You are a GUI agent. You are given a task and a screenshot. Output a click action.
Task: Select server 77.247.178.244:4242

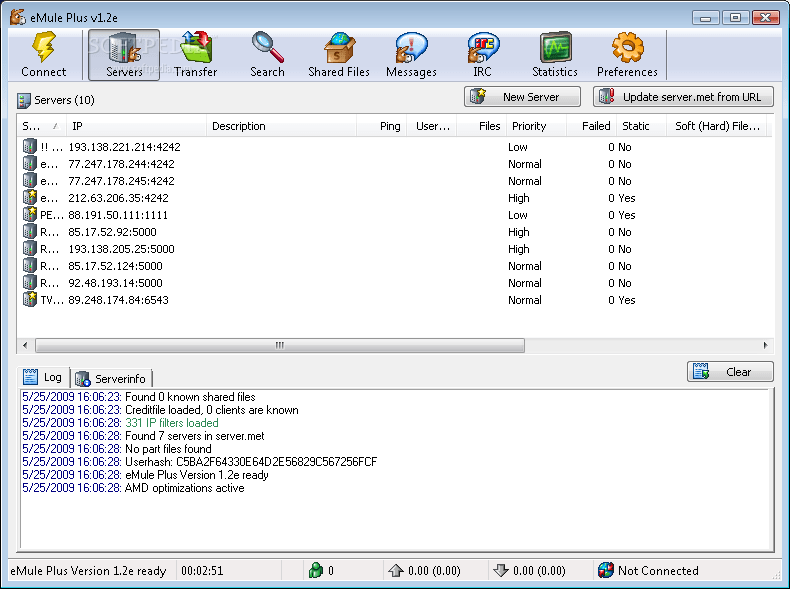click(x=395, y=164)
